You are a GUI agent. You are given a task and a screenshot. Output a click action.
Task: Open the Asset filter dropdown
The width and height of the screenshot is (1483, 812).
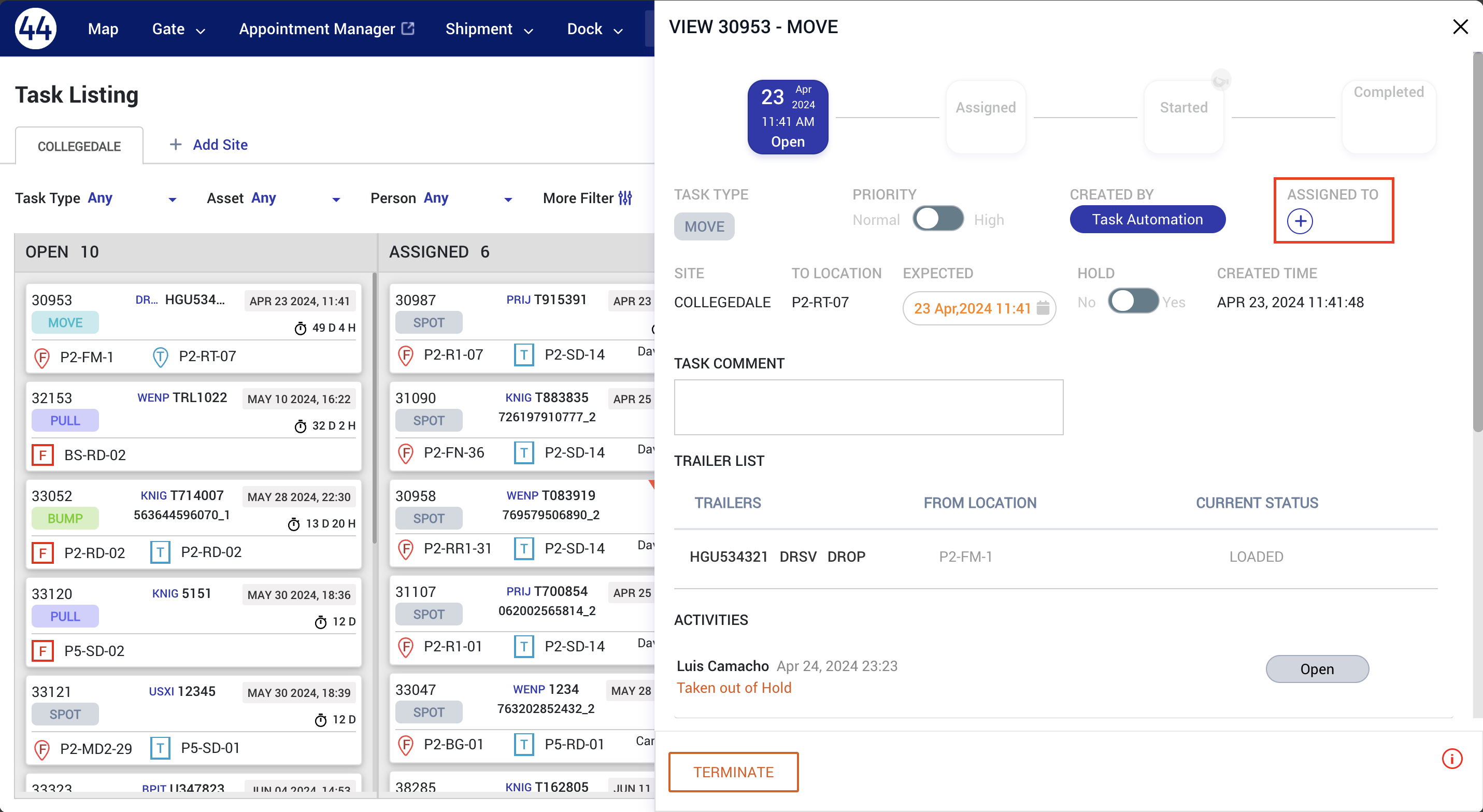pos(336,200)
